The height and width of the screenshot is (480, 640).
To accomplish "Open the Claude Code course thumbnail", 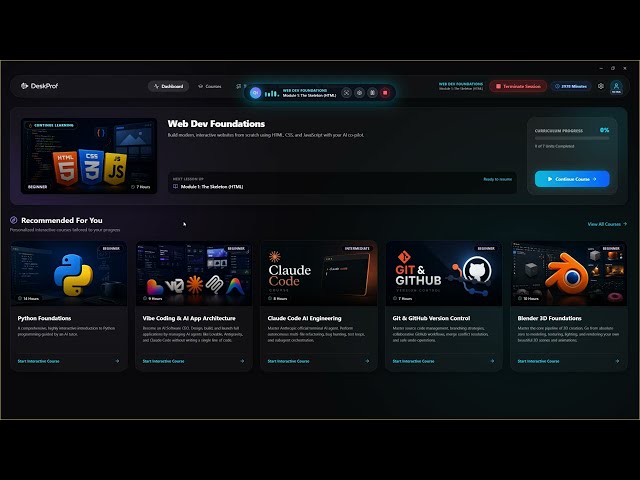I will (319, 273).
